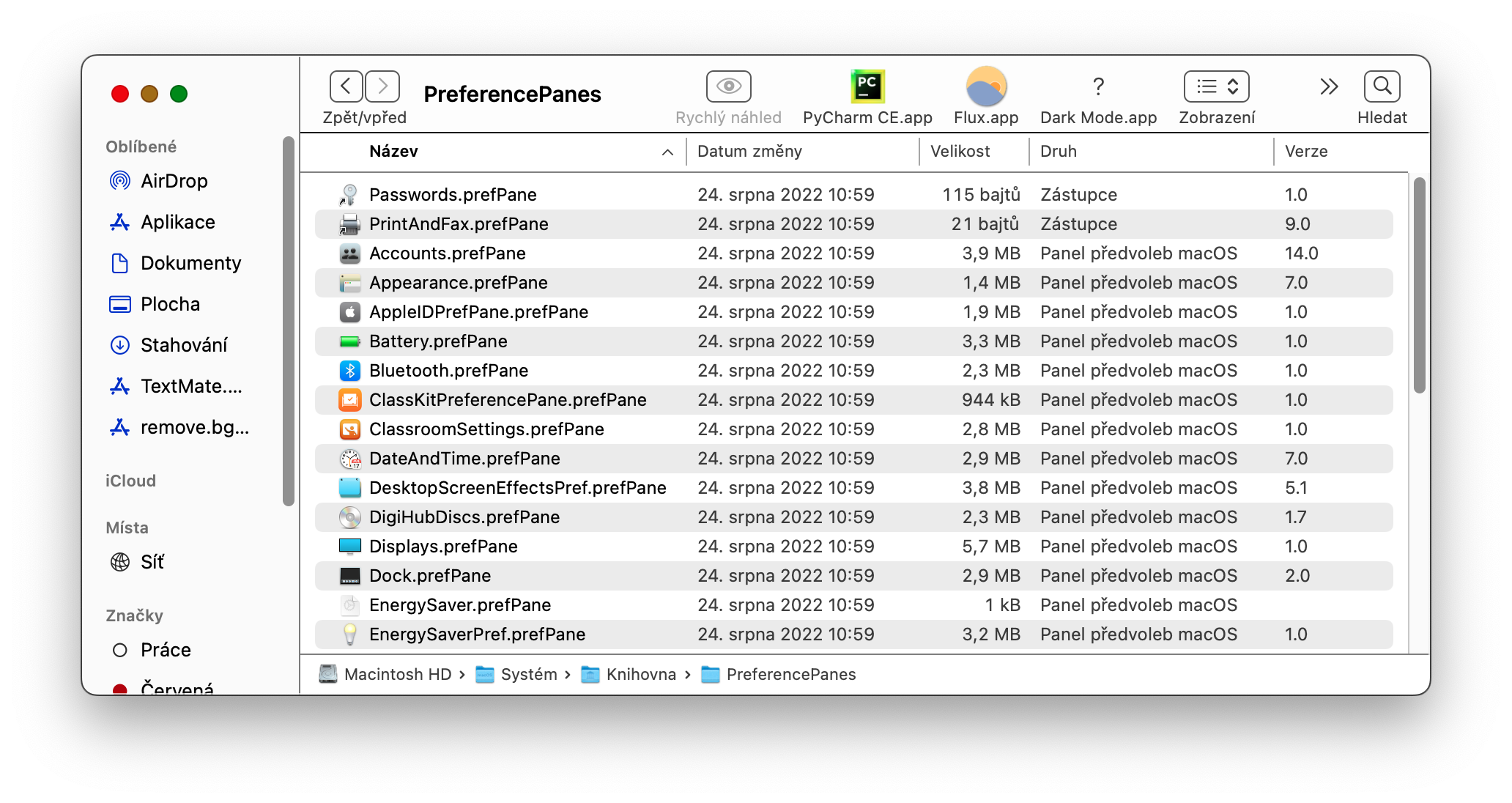1512x803 pixels.
Task: Click the search magnifier icon
Action: tap(1382, 86)
